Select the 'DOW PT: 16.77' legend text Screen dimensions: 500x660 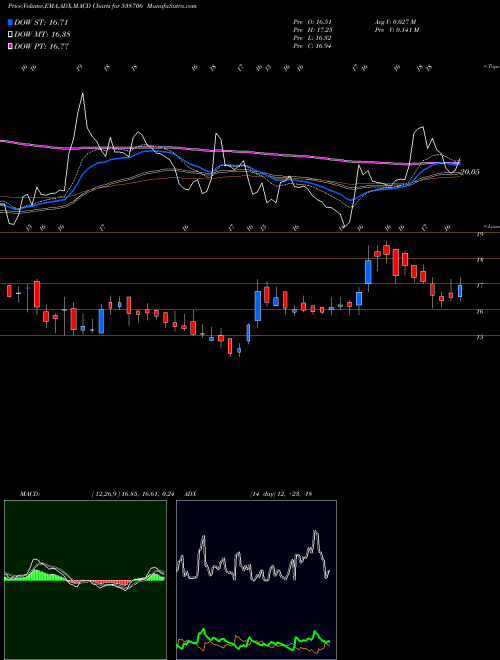click(x=42, y=46)
